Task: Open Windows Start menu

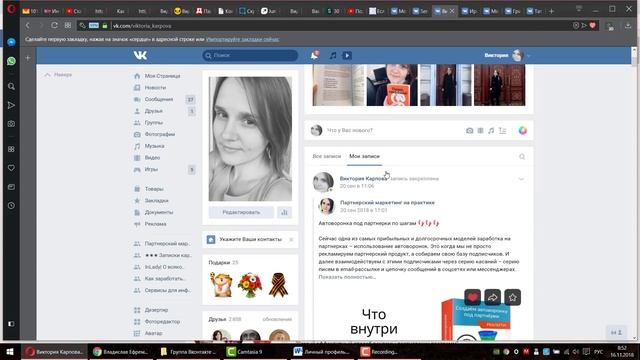Action: (x=10, y=351)
